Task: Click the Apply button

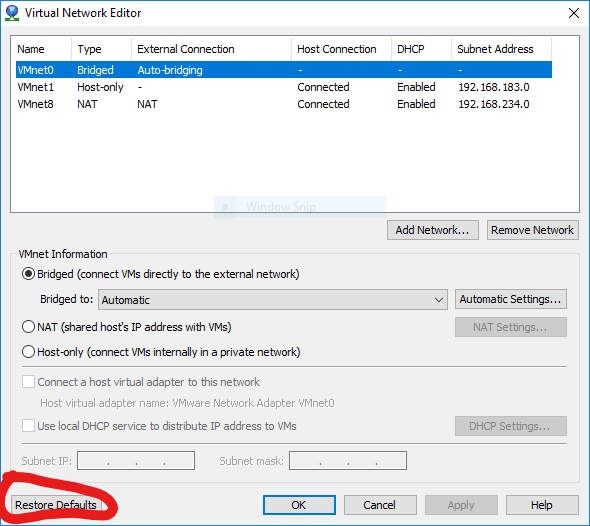Action: (461, 505)
